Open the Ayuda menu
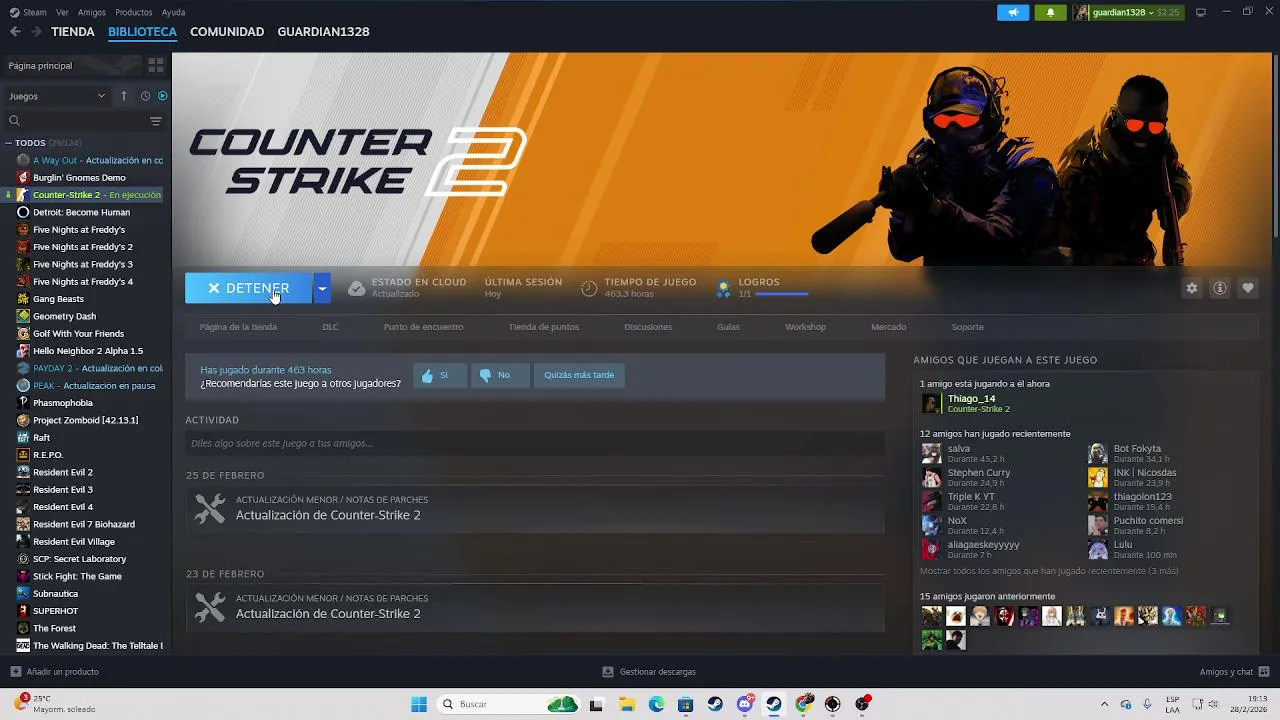Screen dimensions: 1280x720 tap(173, 12)
